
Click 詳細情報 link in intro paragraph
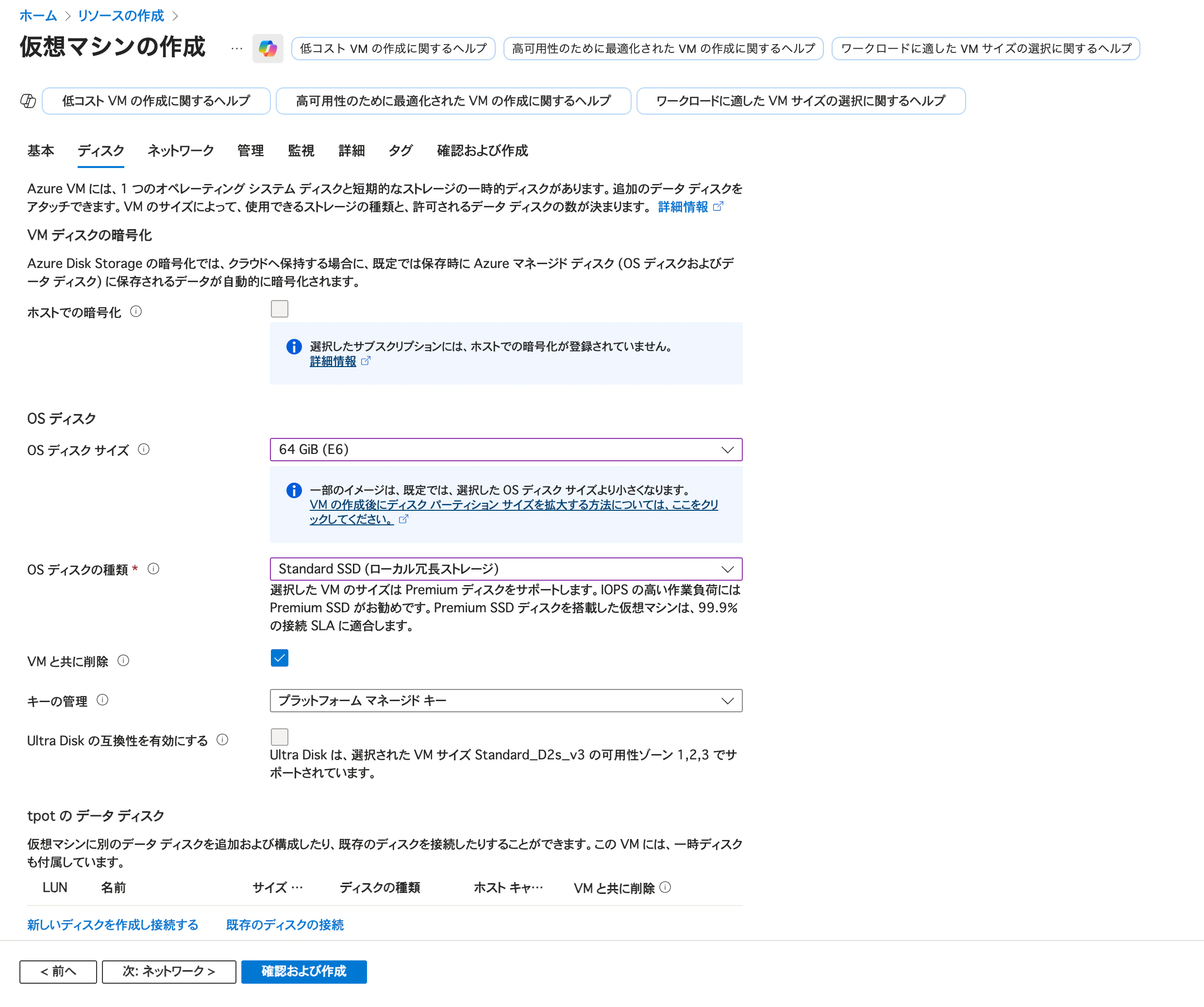click(683, 207)
